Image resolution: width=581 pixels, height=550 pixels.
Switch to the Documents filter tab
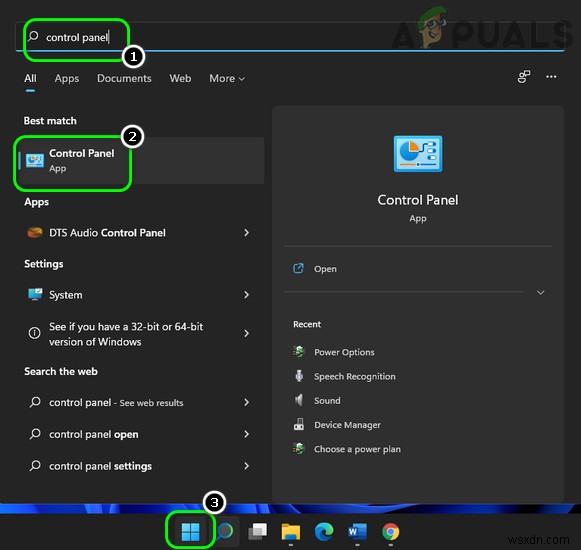pyautogui.click(x=124, y=79)
